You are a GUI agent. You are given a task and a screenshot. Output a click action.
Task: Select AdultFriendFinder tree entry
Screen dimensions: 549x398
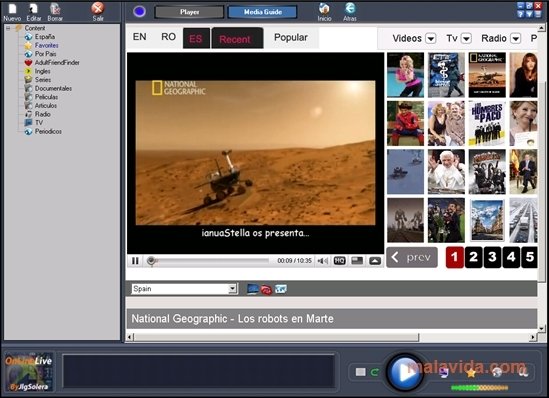point(57,63)
